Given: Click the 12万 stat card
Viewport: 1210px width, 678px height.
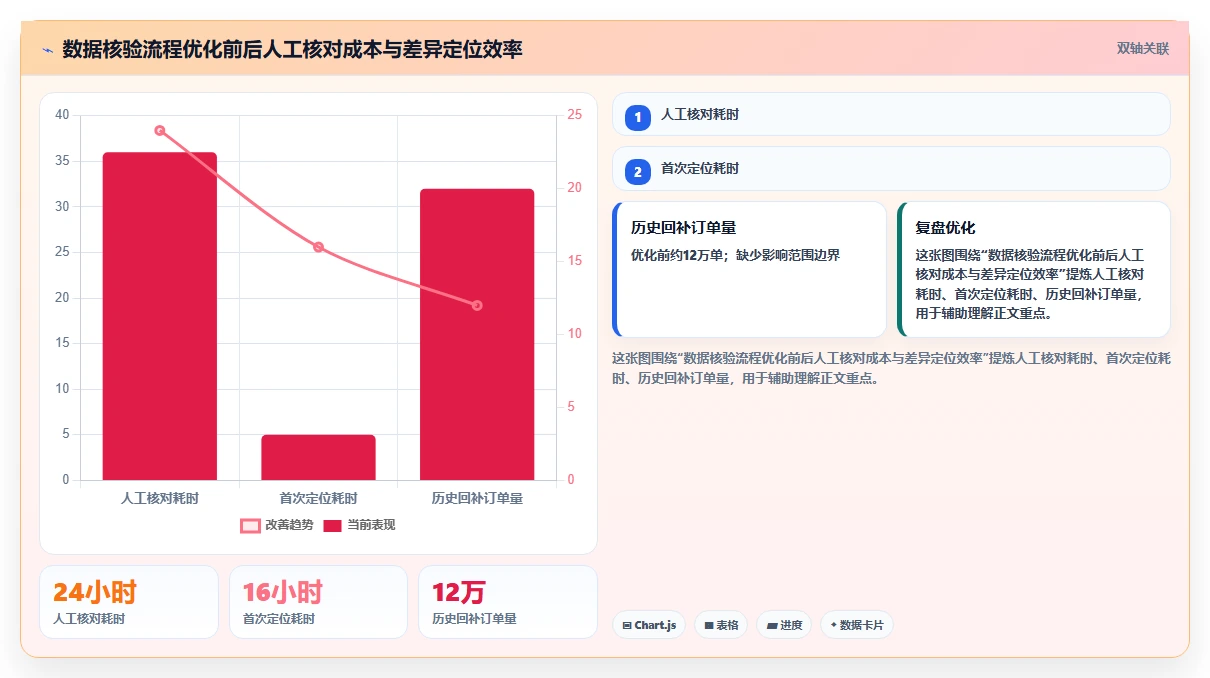Looking at the screenshot, I should pyautogui.click(x=507, y=602).
